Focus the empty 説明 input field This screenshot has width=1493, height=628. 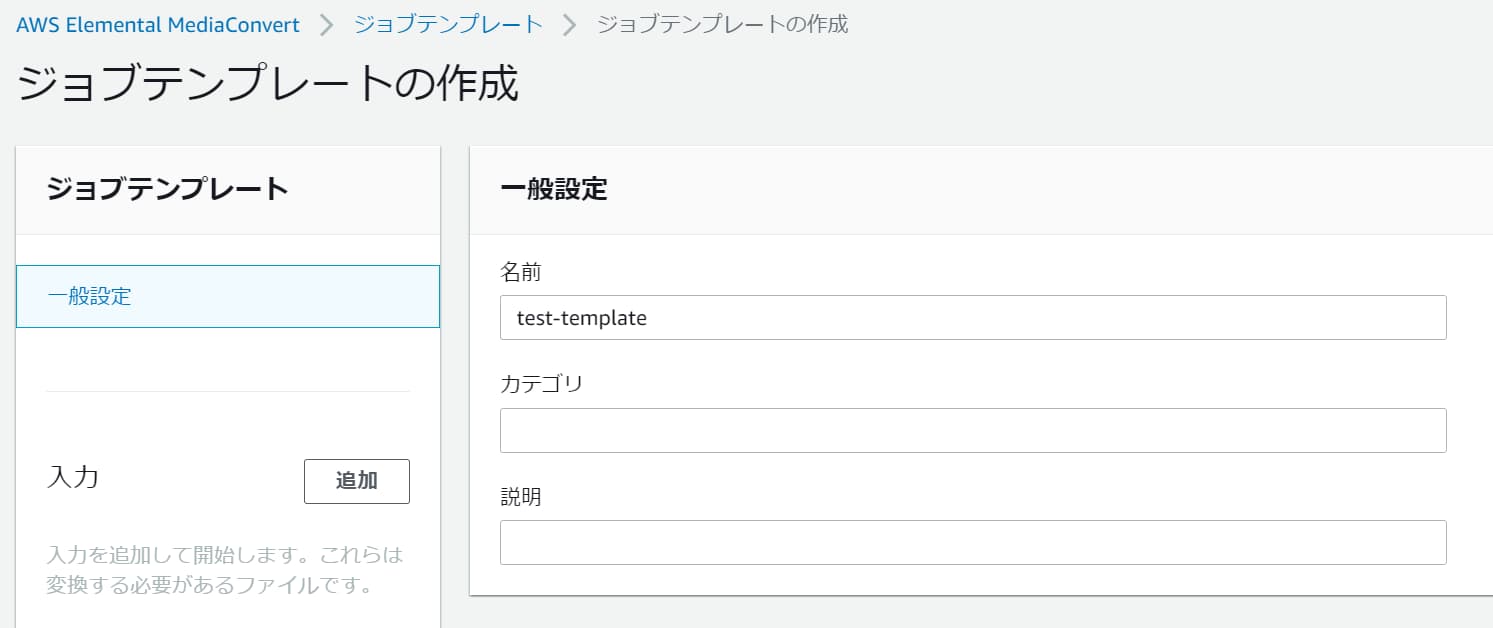pyautogui.click(x=972, y=542)
